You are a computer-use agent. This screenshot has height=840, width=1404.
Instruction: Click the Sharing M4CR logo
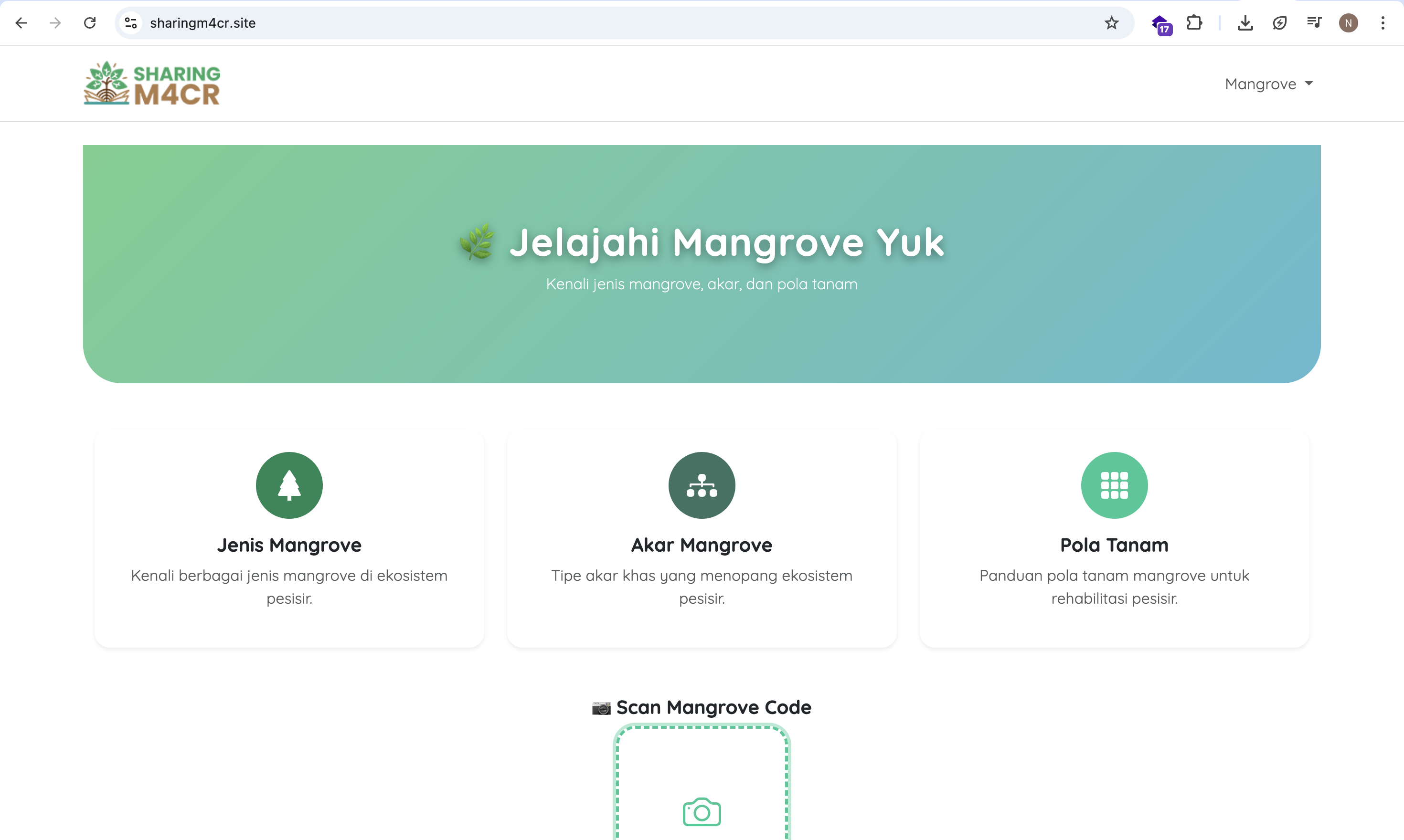click(151, 83)
